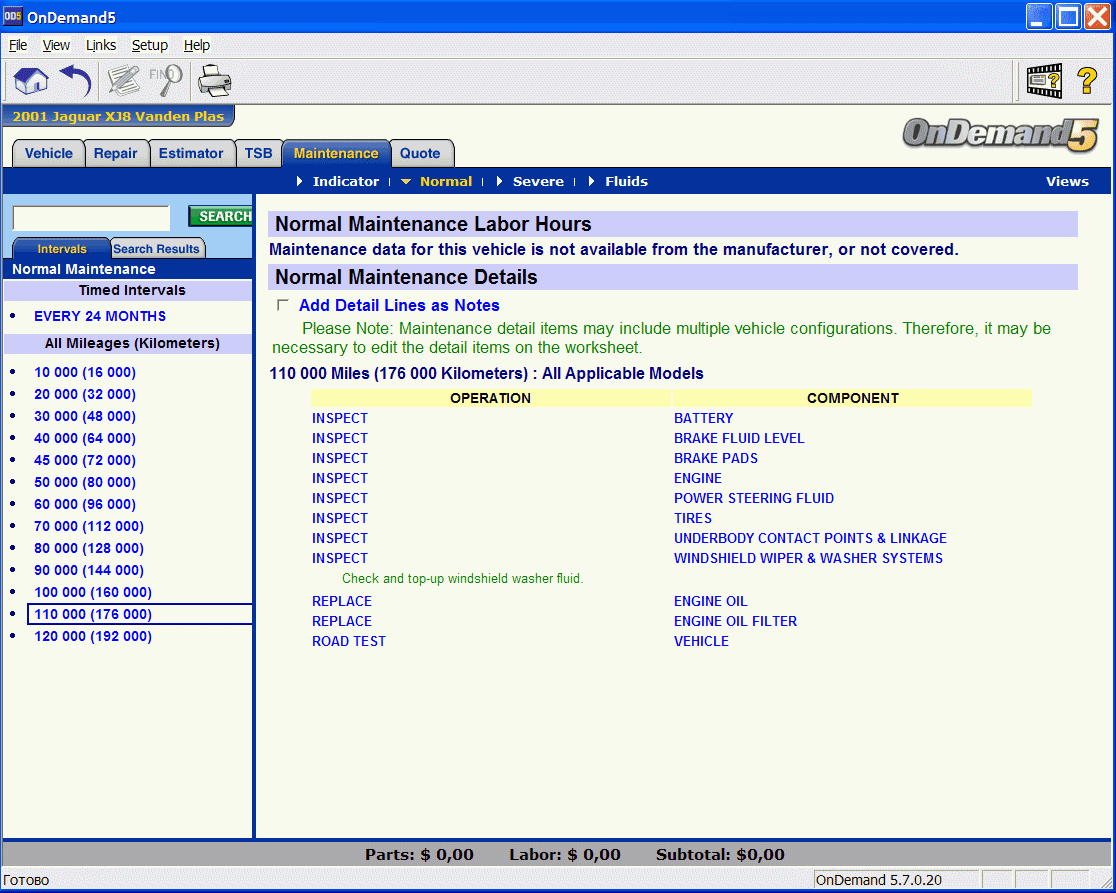Expand the Indicator section

point(347,181)
